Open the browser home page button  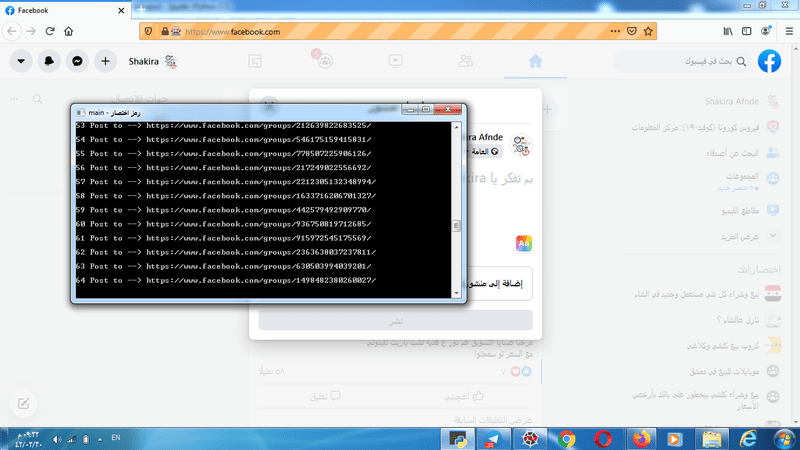(68, 31)
